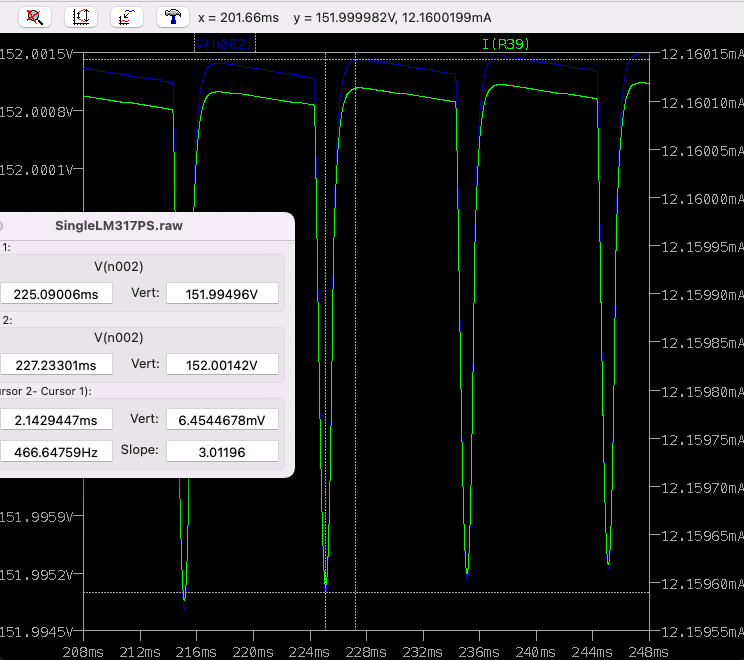The width and height of the screenshot is (744, 660).
Task: Click time axis label 208ms
Action: pos(83,652)
